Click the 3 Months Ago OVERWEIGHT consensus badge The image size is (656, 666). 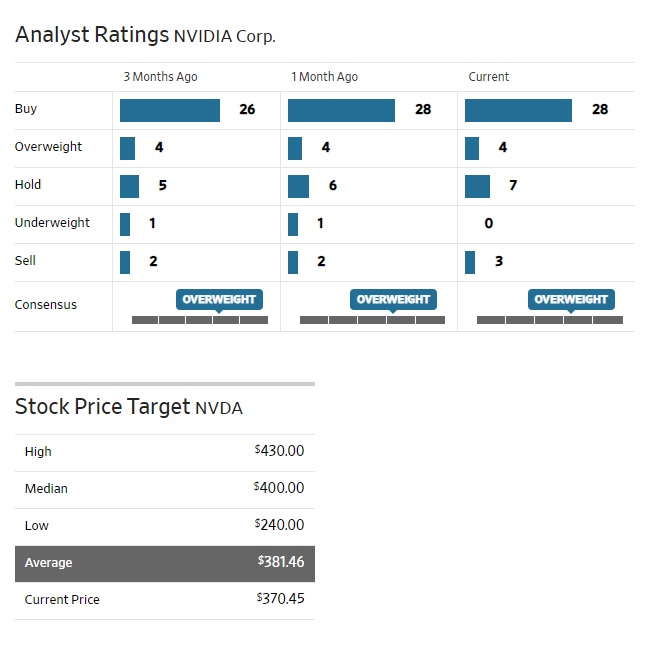click(219, 299)
